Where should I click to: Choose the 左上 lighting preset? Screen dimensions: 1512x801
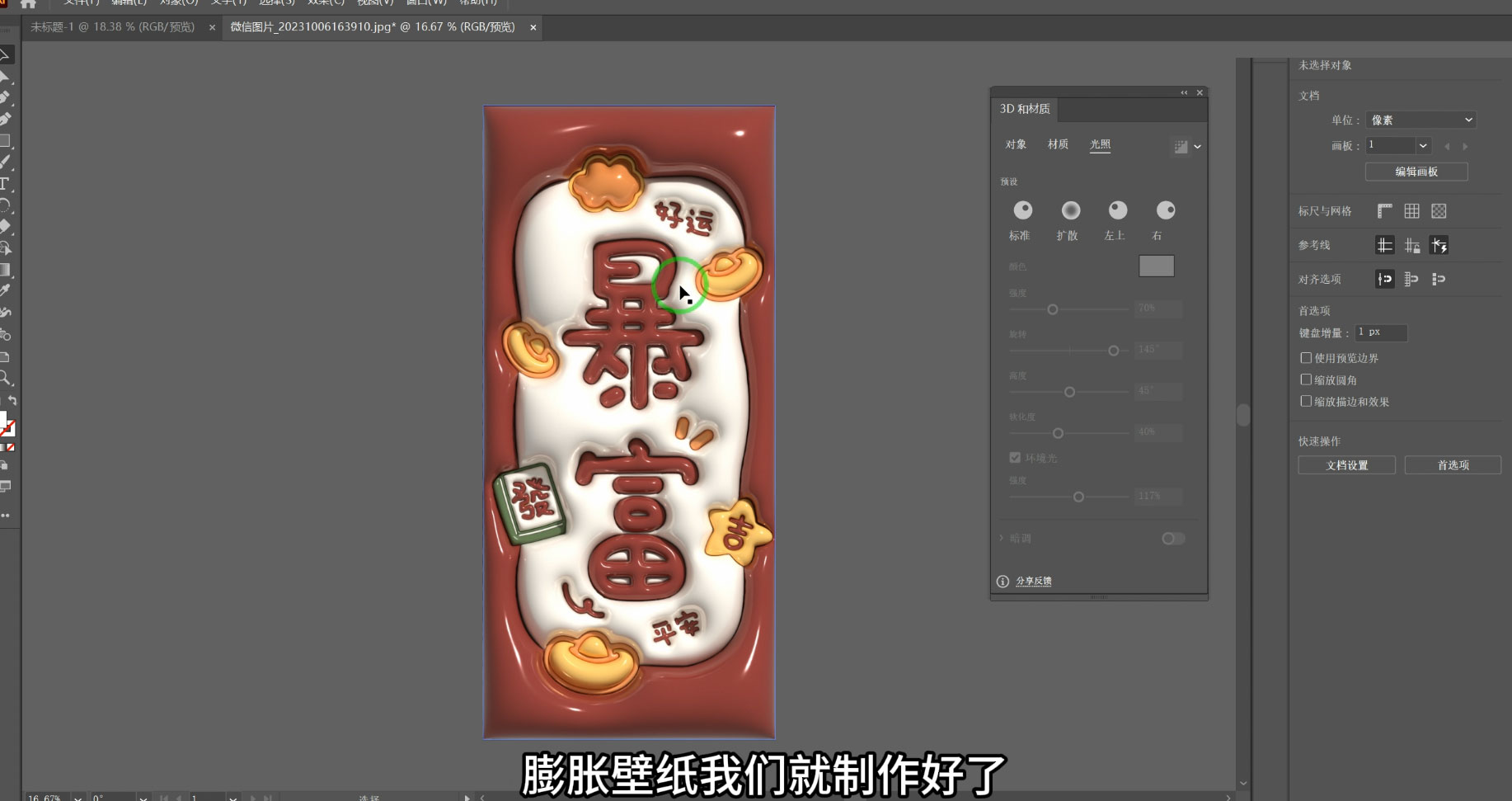(1117, 210)
